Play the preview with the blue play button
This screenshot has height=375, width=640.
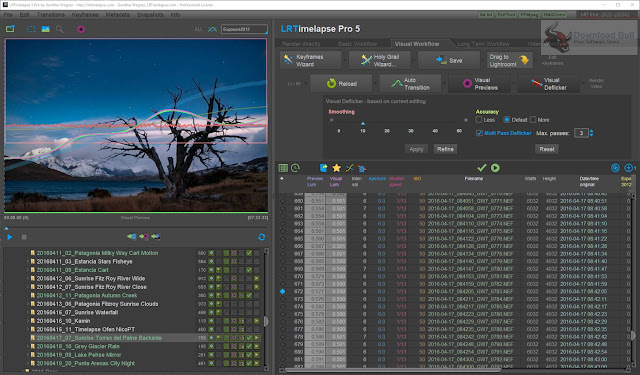click(10, 237)
